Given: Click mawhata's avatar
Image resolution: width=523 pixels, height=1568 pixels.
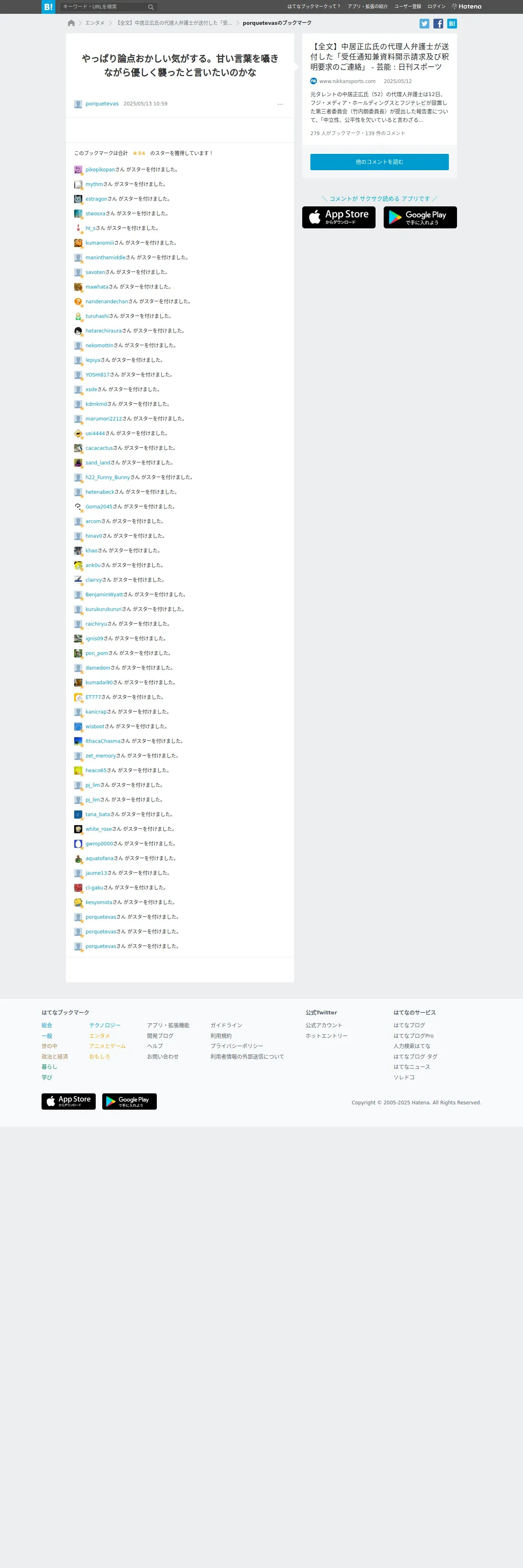Looking at the screenshot, I should [x=78, y=287].
